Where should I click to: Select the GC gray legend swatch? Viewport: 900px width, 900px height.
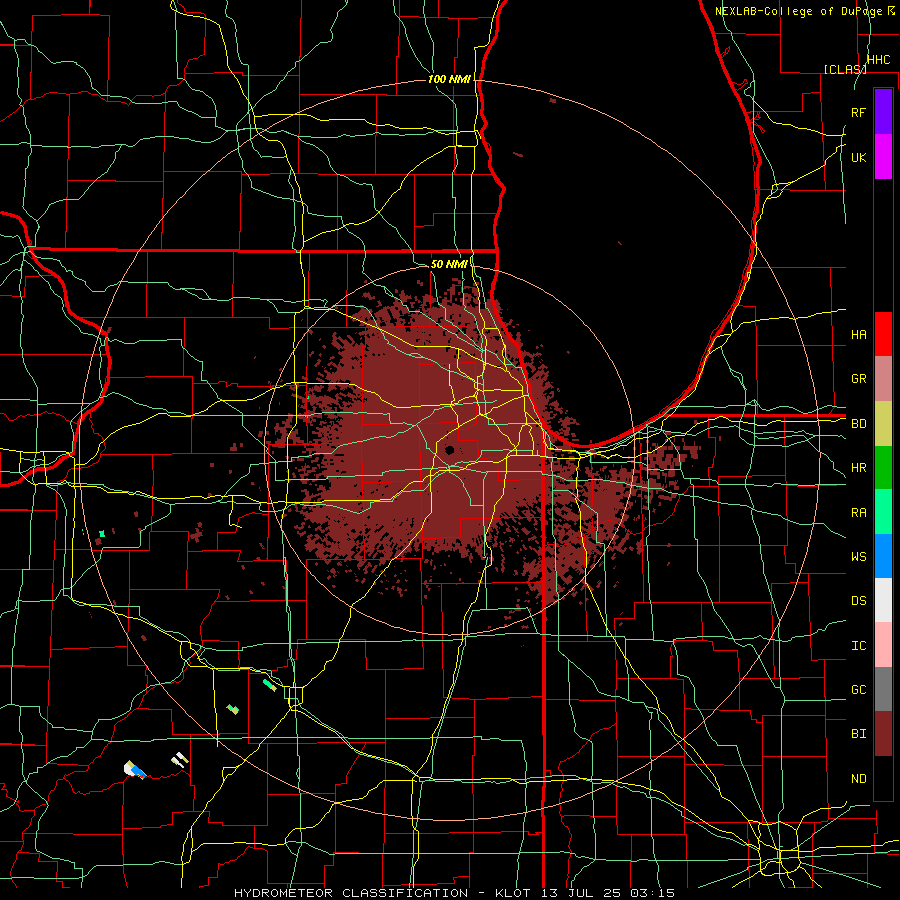[x=883, y=689]
